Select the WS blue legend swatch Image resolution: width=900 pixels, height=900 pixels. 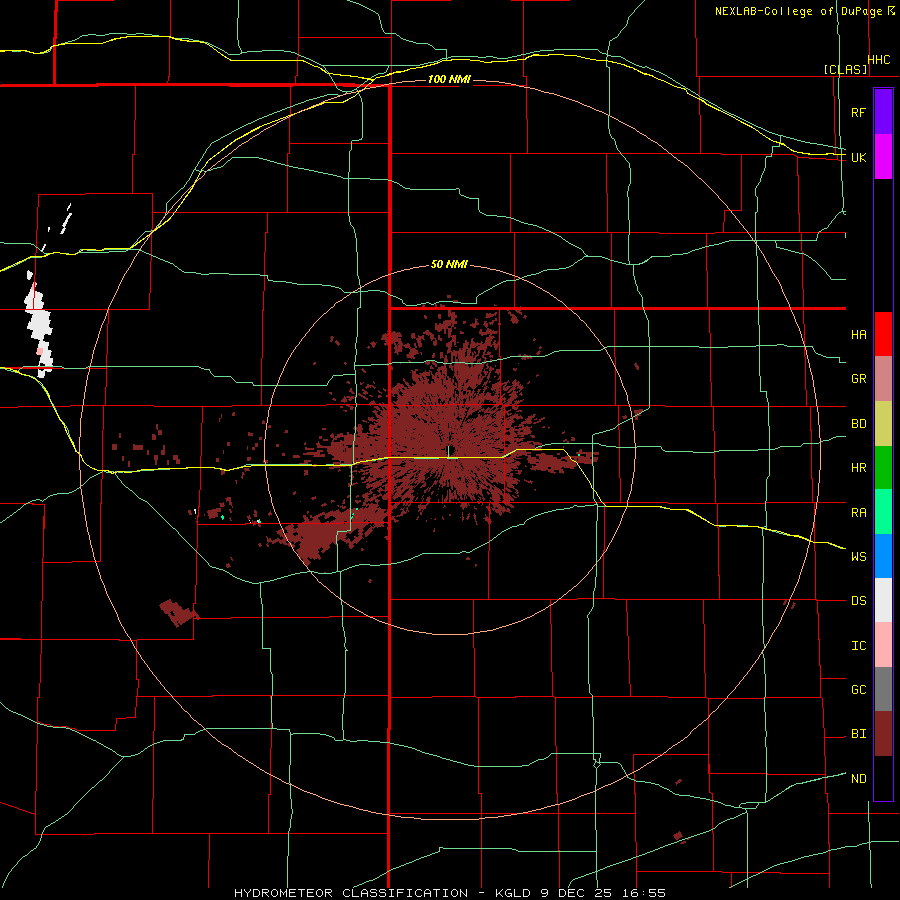tap(883, 556)
